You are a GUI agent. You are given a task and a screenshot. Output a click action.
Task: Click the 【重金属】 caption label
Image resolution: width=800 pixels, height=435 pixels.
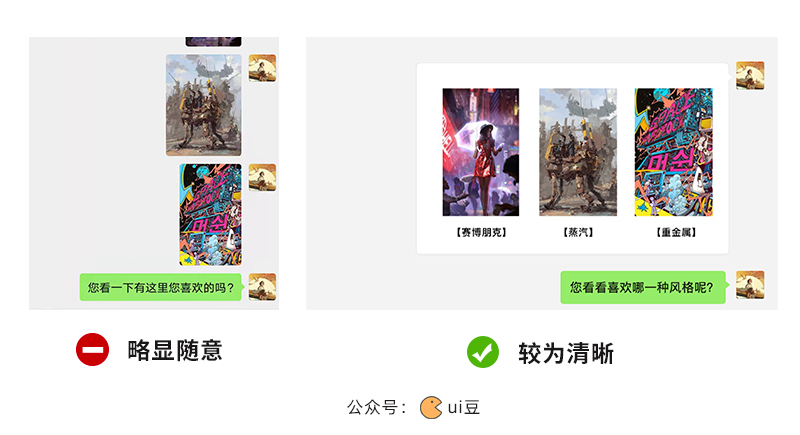(x=676, y=233)
